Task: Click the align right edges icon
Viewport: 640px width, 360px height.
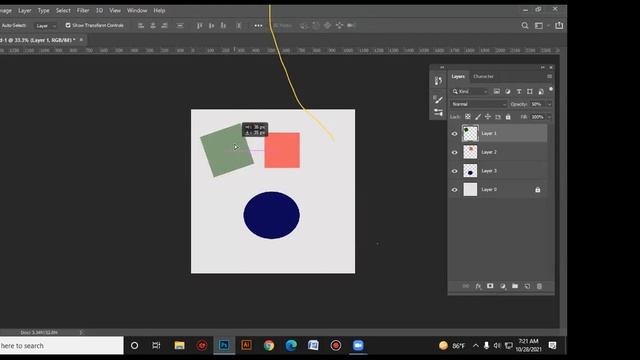Action: point(165,25)
